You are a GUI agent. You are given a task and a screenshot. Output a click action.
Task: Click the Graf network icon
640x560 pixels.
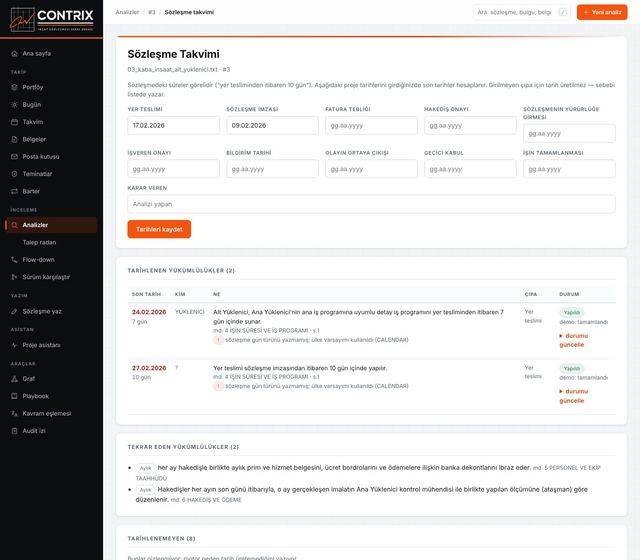coord(14,379)
